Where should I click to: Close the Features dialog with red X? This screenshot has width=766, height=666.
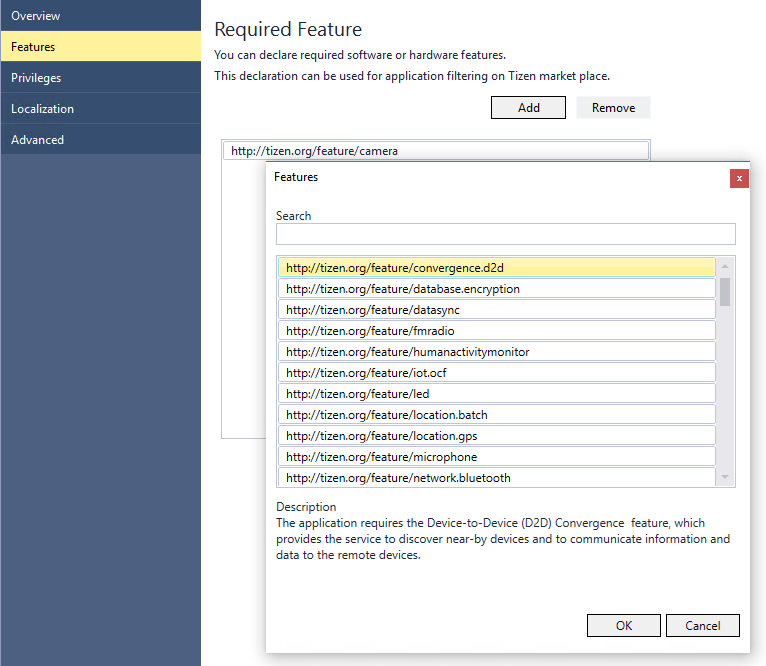[739, 178]
